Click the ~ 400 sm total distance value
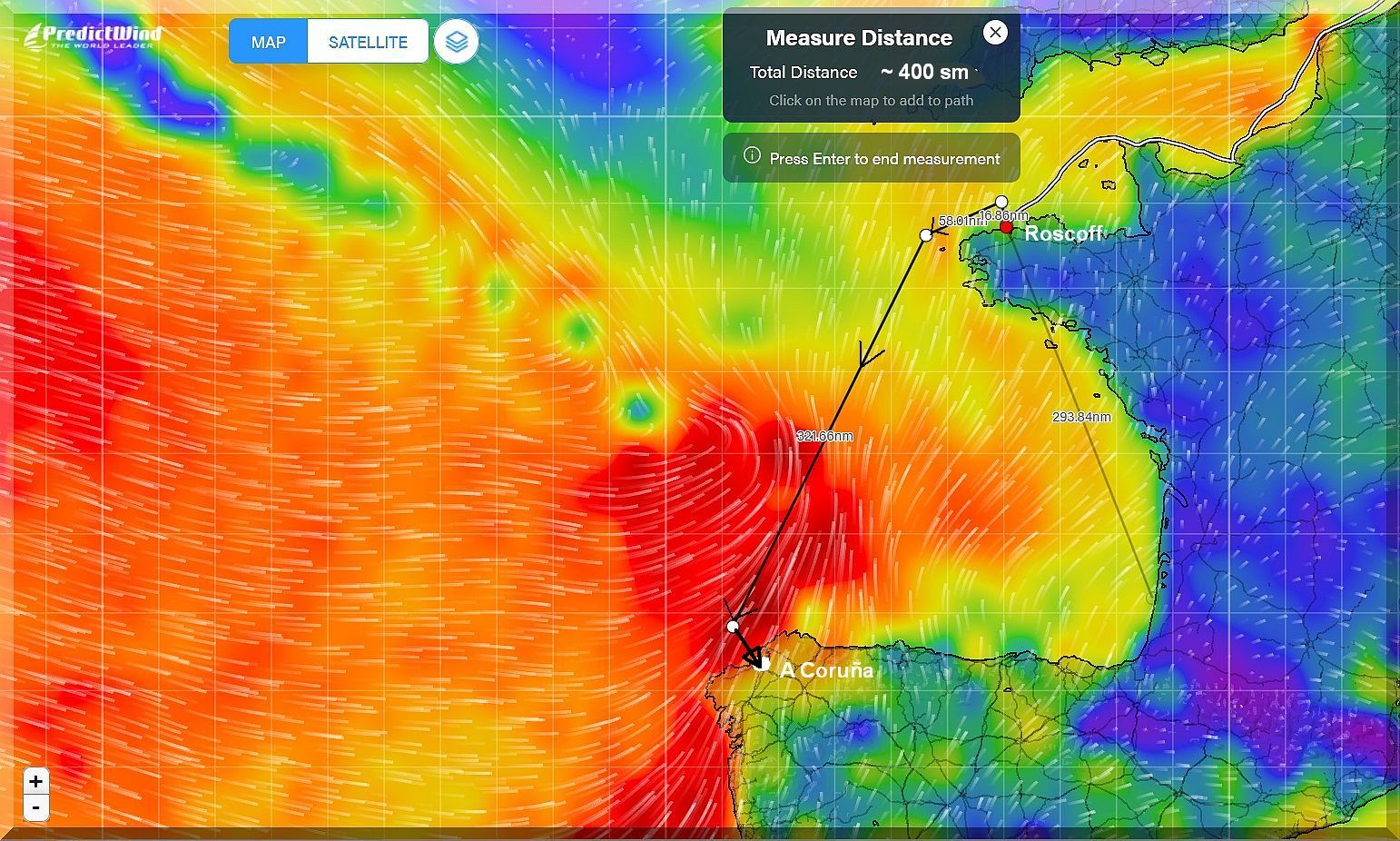This screenshot has height=841, width=1400. click(x=924, y=72)
